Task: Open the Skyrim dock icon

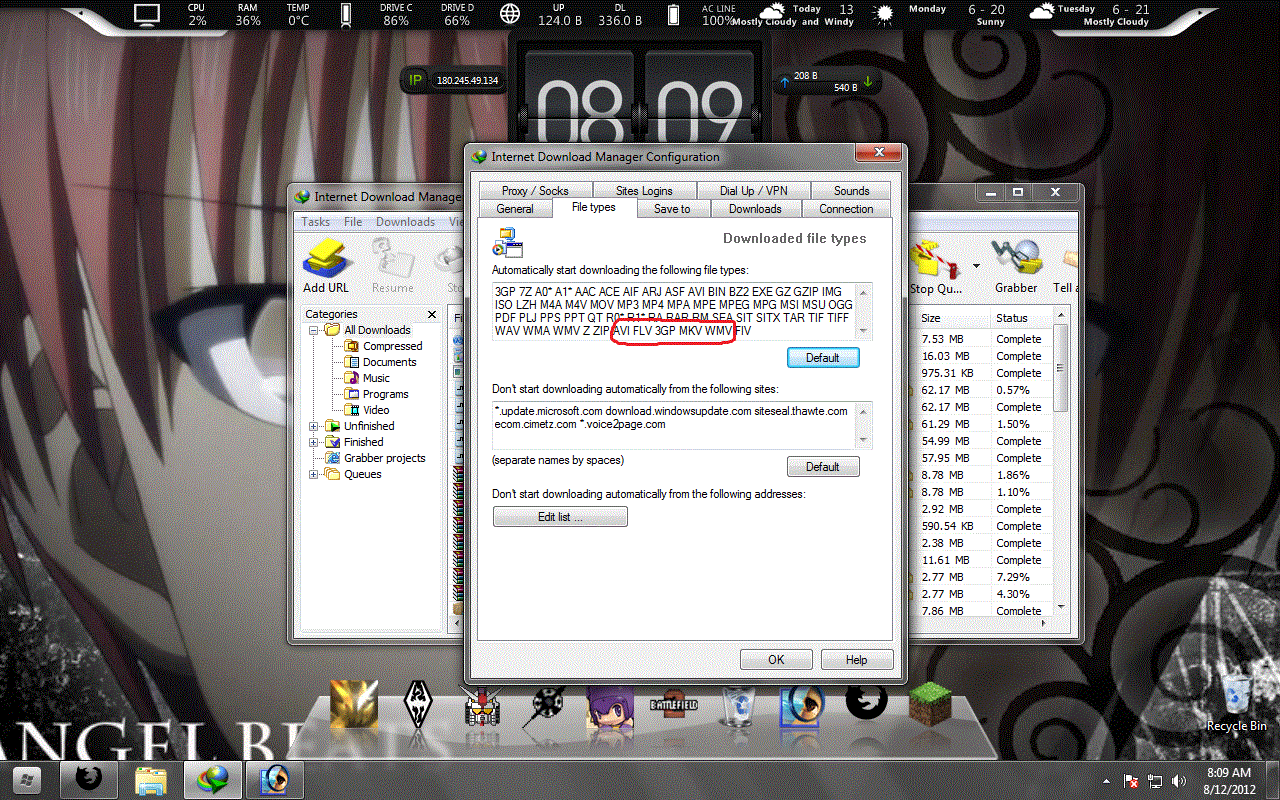Action: 417,704
